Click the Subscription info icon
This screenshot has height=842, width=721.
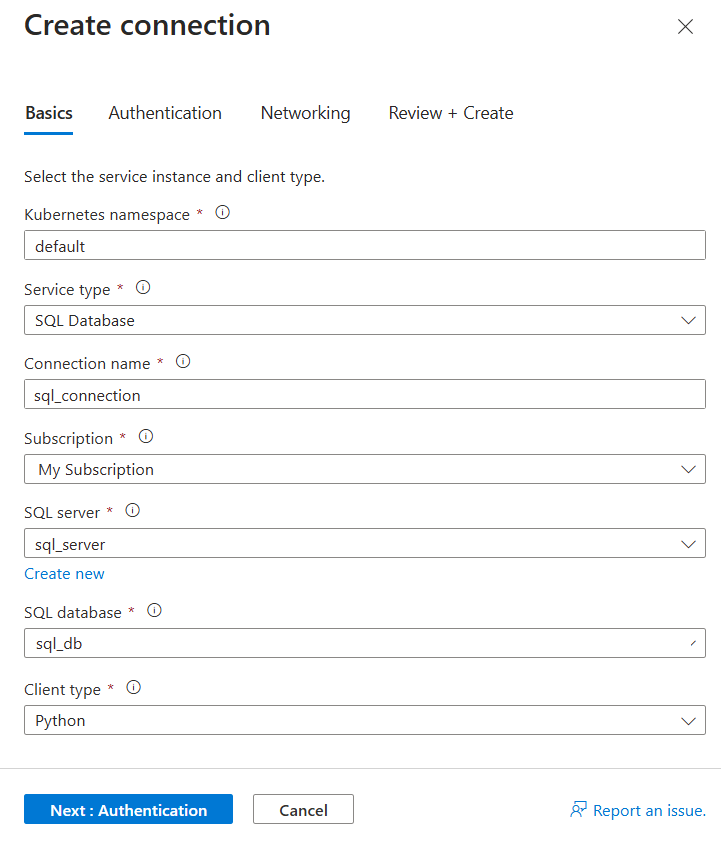pyautogui.click(x=146, y=436)
